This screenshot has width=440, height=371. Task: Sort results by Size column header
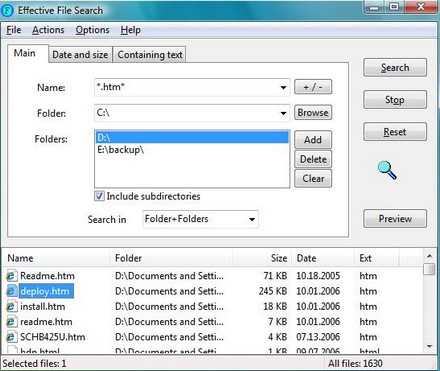tap(262, 258)
